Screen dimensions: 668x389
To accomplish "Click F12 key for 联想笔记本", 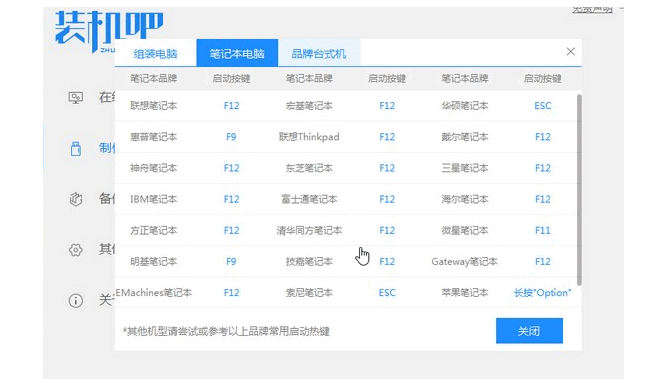I will pyautogui.click(x=231, y=106).
